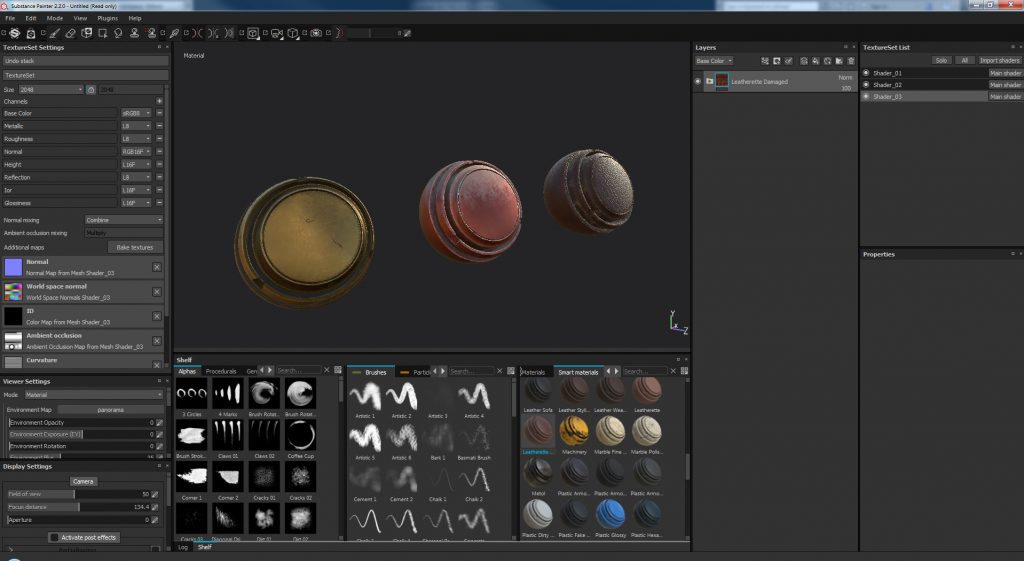Click Add folder icon in Layers panel
This screenshot has width=1024, height=561.
[839, 61]
